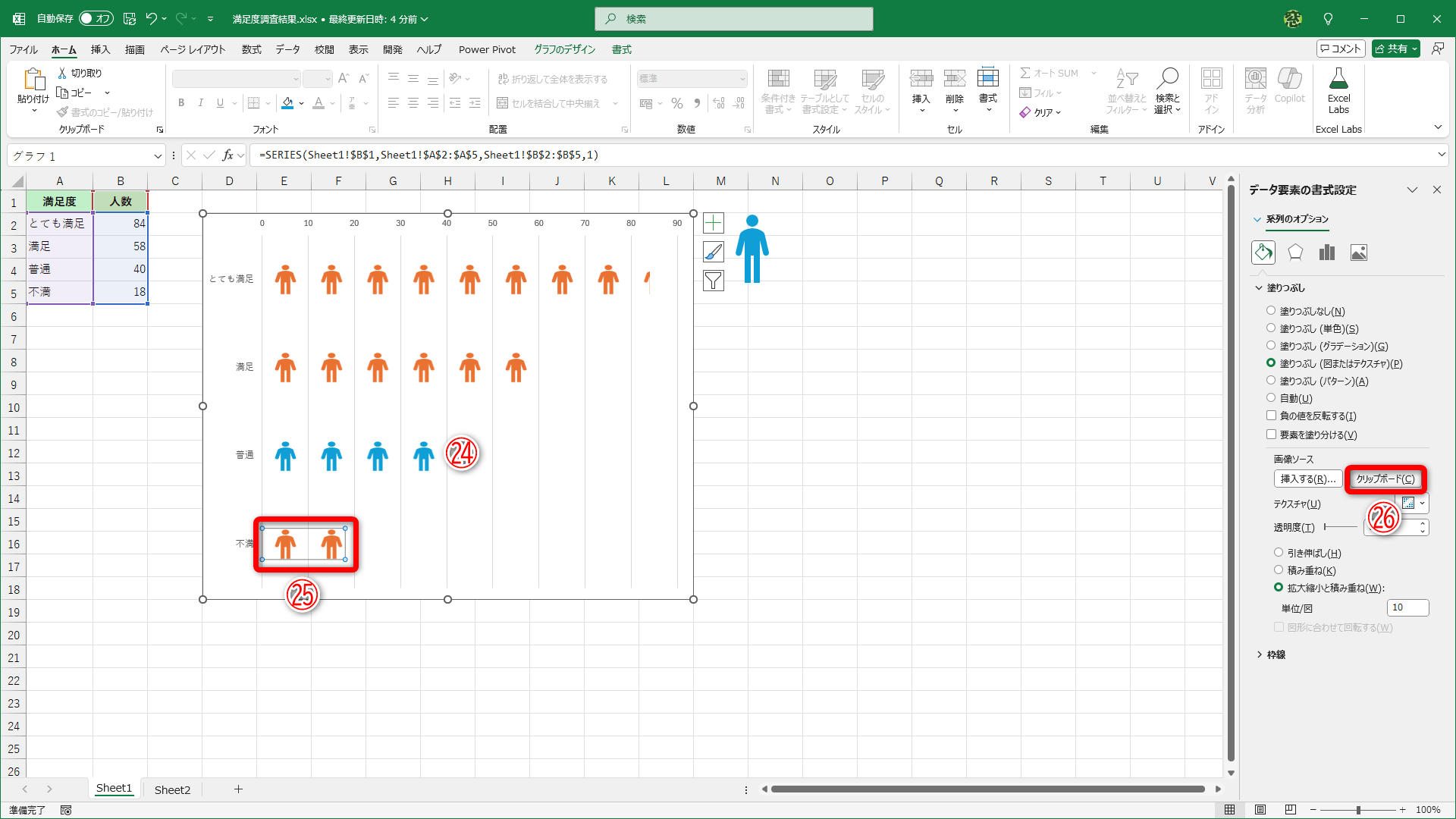Select Fill & Line paint bucket icon
The image size is (1456, 819).
(1263, 253)
